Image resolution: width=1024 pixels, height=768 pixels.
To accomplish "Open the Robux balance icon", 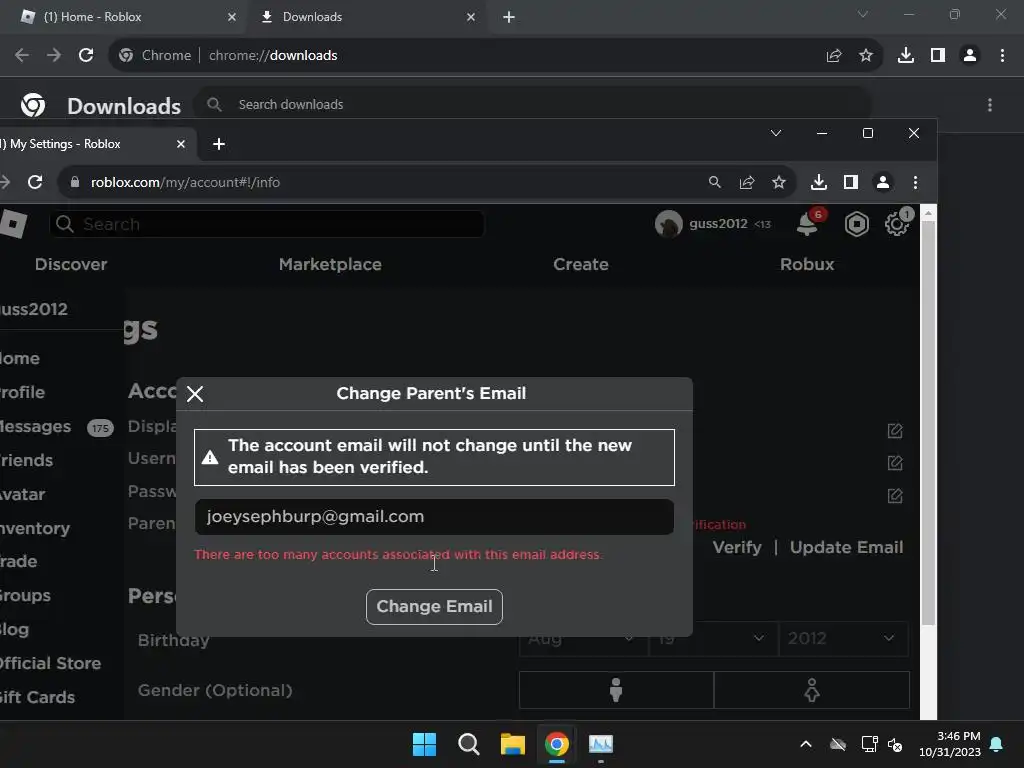I will point(856,225).
